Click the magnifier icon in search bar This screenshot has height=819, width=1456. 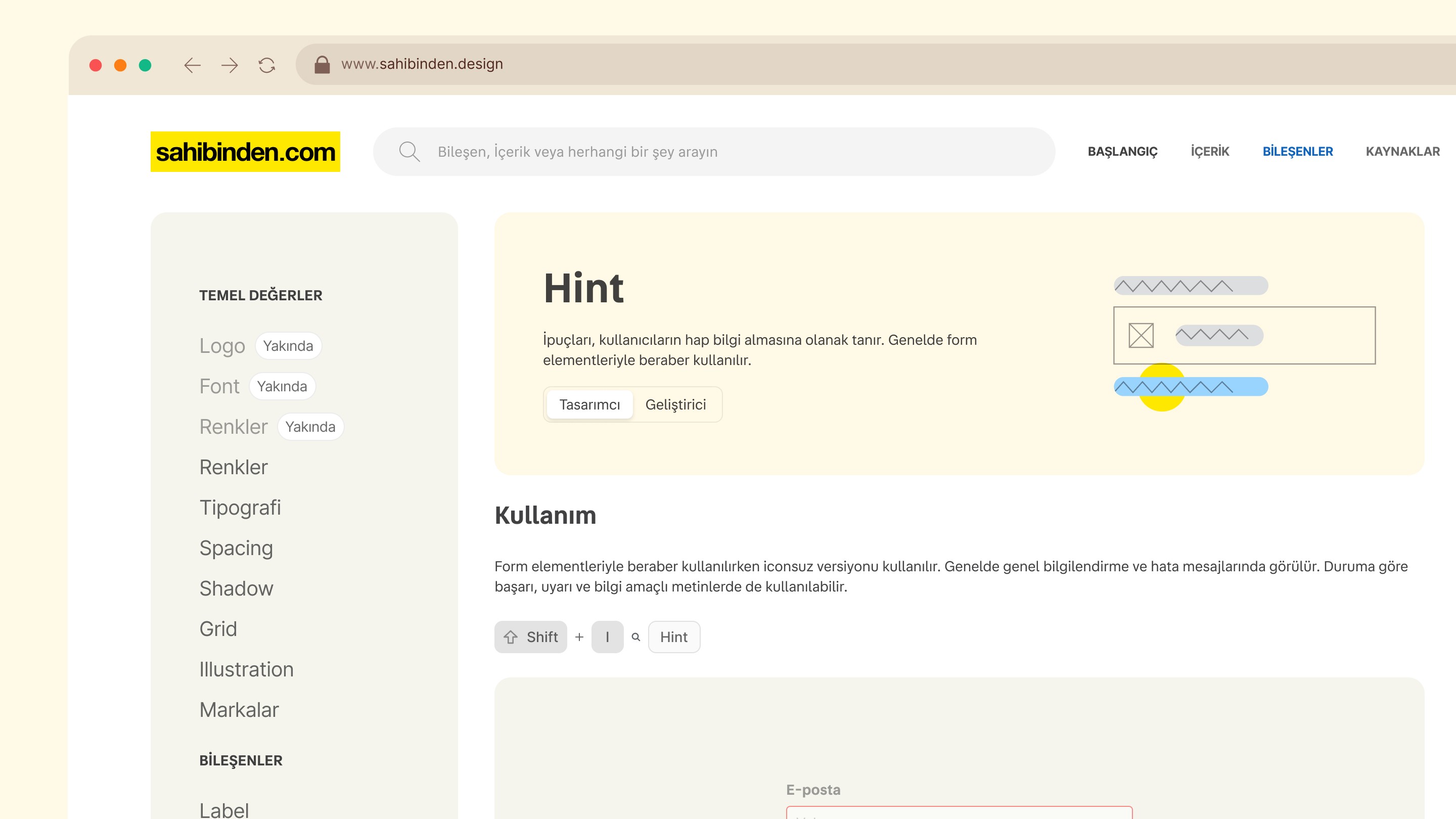coord(409,152)
